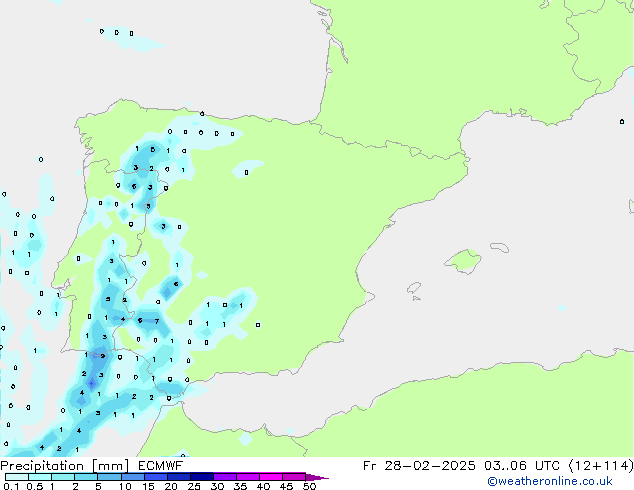Select the 1–2 mm legend swatch
Screen dimensions: 634x490
tap(63, 477)
